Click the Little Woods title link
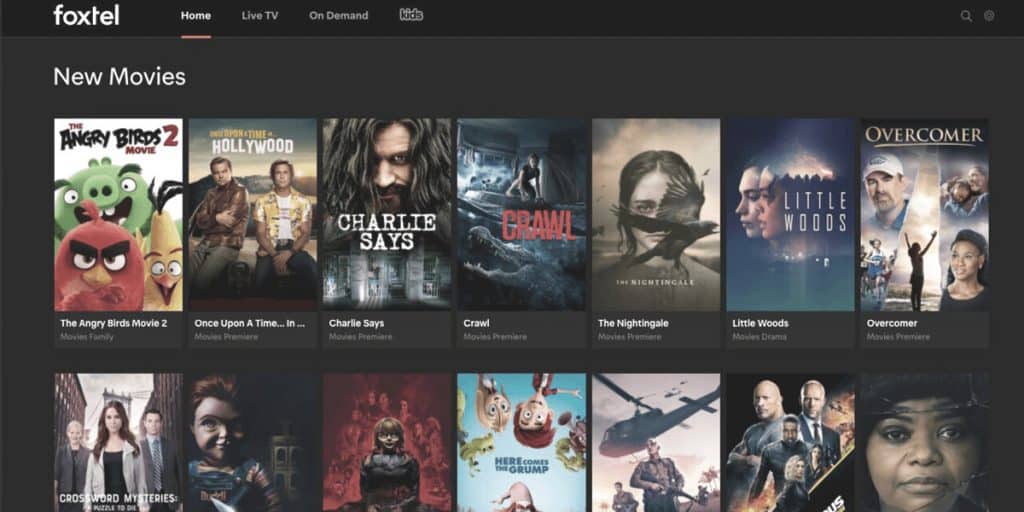 (760, 323)
